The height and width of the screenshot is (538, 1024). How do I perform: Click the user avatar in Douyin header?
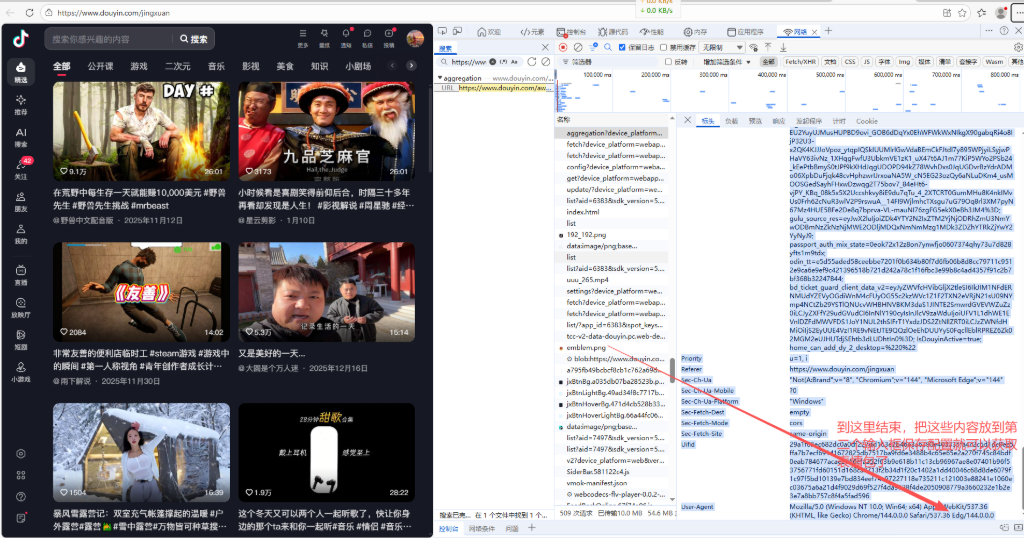click(415, 39)
